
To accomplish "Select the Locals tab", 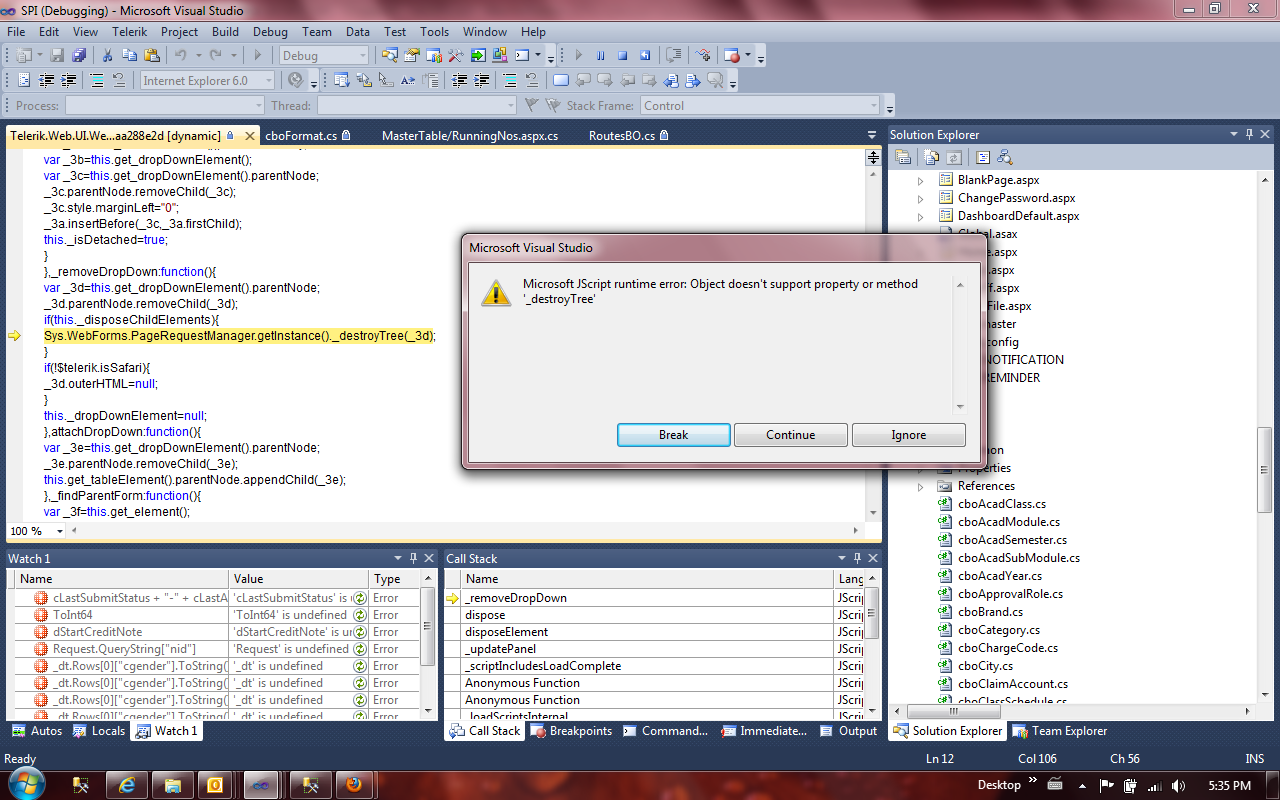I will 100,731.
